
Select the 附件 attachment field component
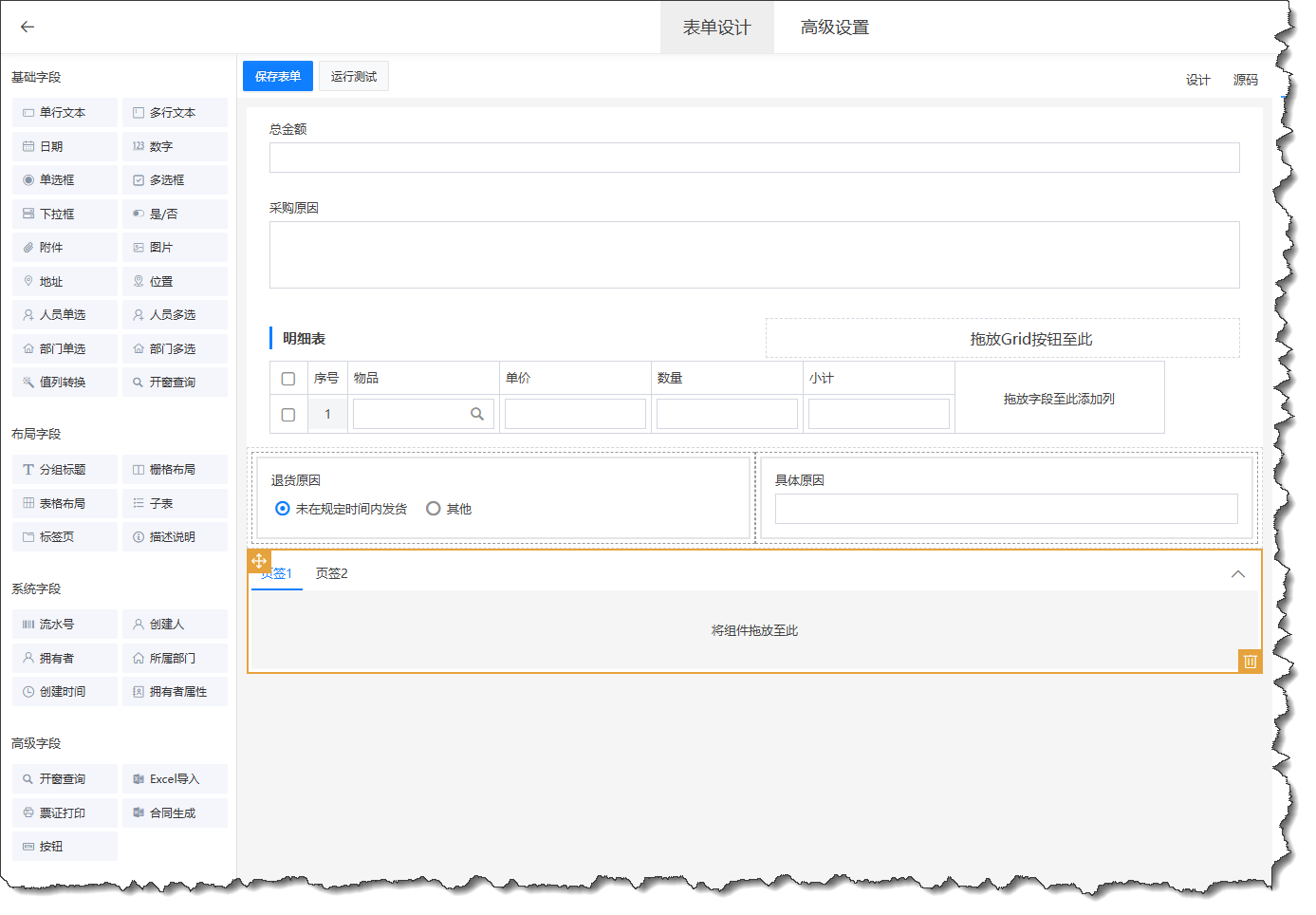point(65,248)
